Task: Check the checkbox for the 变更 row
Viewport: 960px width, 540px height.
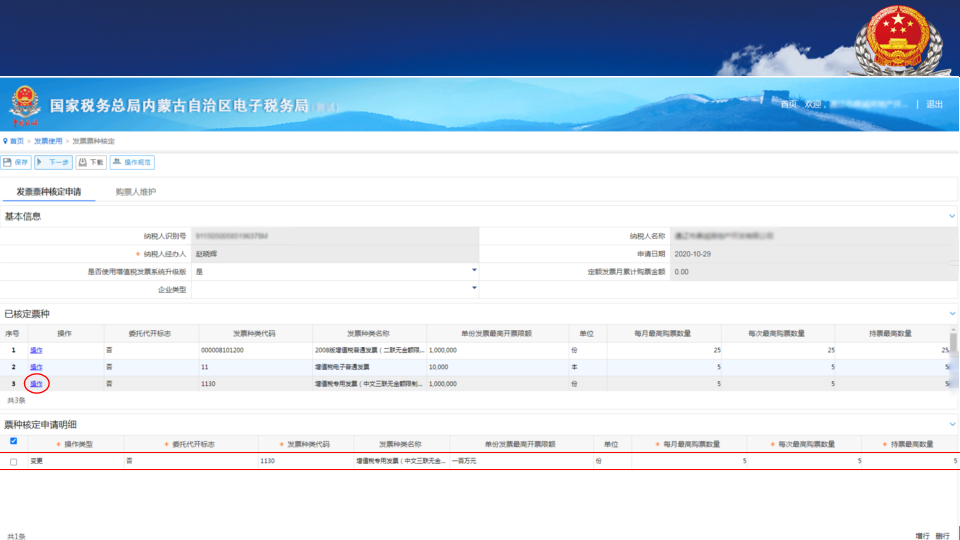Action: coord(13,462)
